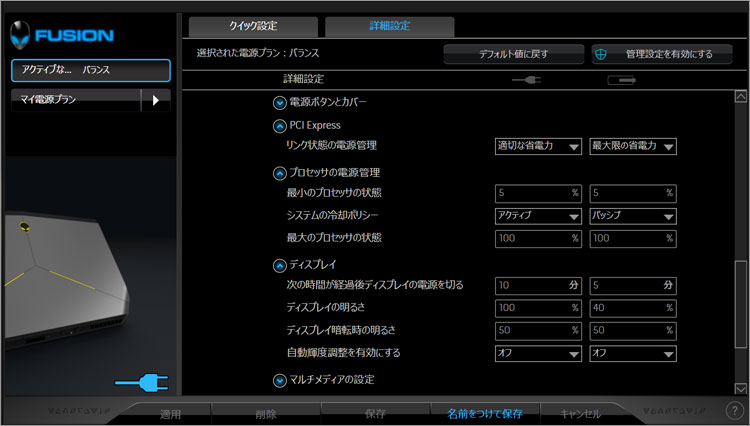Image resolution: width=750 pixels, height=426 pixels.
Task: Expand 電源ボタンとカバー section
Action: [x=279, y=102]
